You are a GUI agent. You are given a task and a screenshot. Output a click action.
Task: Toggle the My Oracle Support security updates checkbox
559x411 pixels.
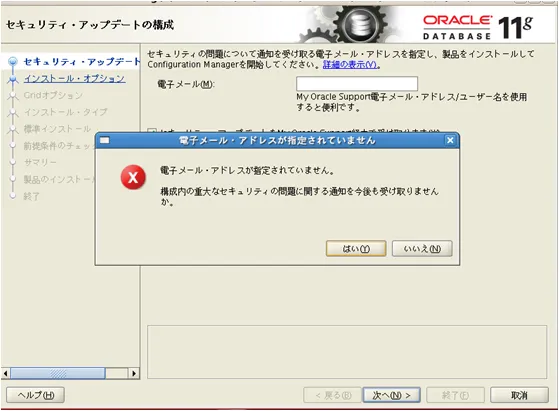pyautogui.click(x=152, y=130)
